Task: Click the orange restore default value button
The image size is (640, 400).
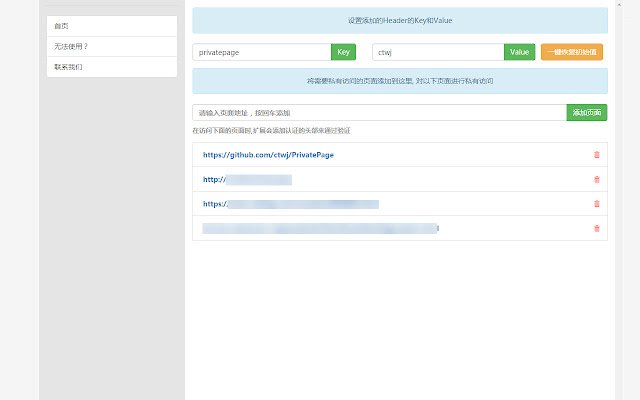Action: tap(572, 52)
